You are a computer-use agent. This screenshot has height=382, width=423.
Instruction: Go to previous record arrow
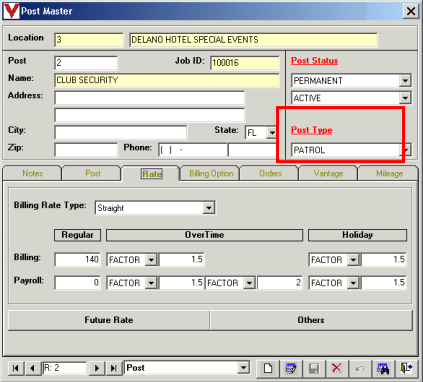[x=32, y=368]
